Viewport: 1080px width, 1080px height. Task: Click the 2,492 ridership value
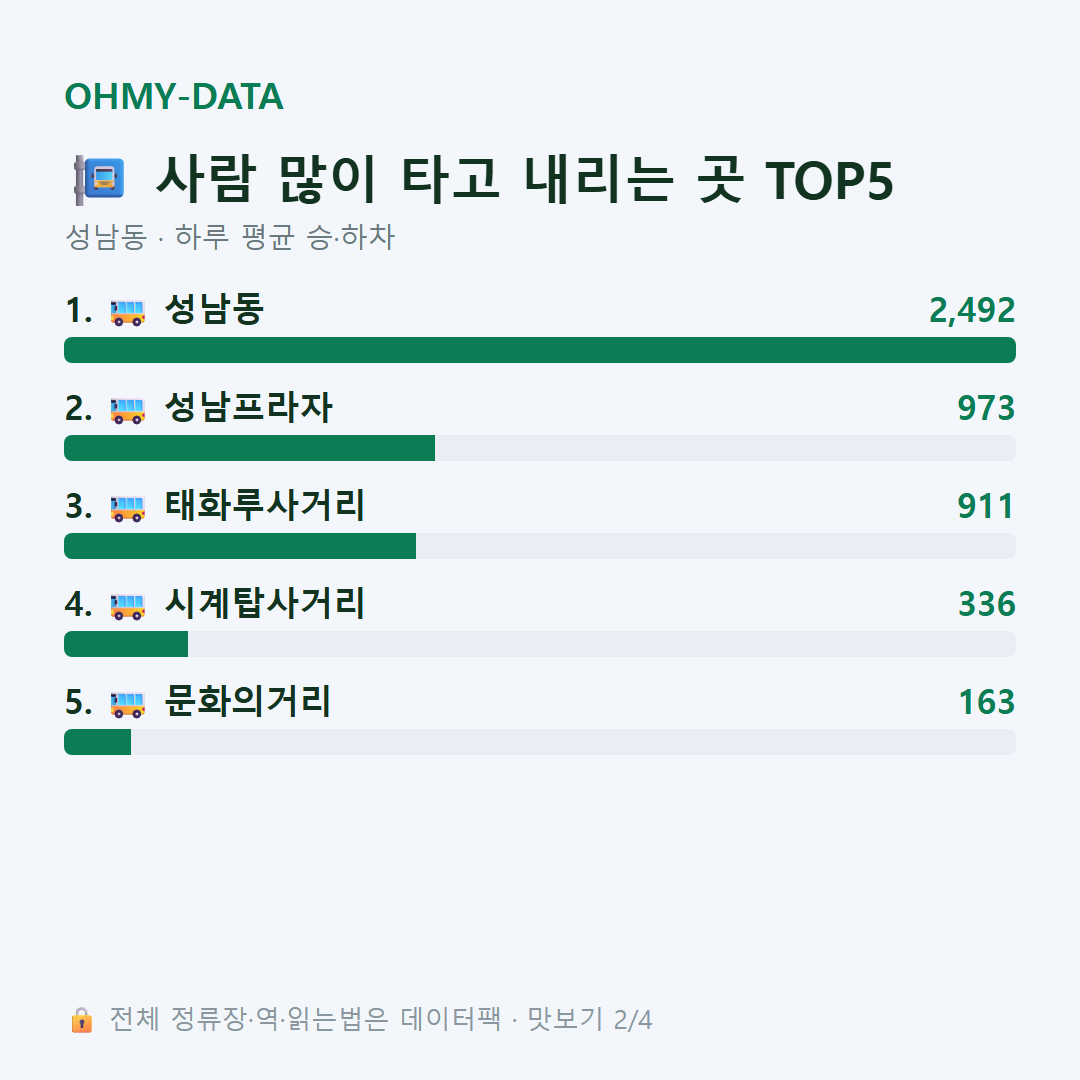(x=972, y=310)
